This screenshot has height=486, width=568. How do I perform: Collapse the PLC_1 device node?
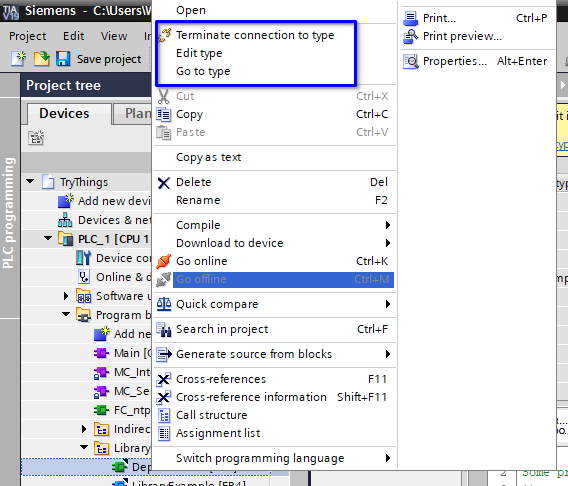click(48, 238)
